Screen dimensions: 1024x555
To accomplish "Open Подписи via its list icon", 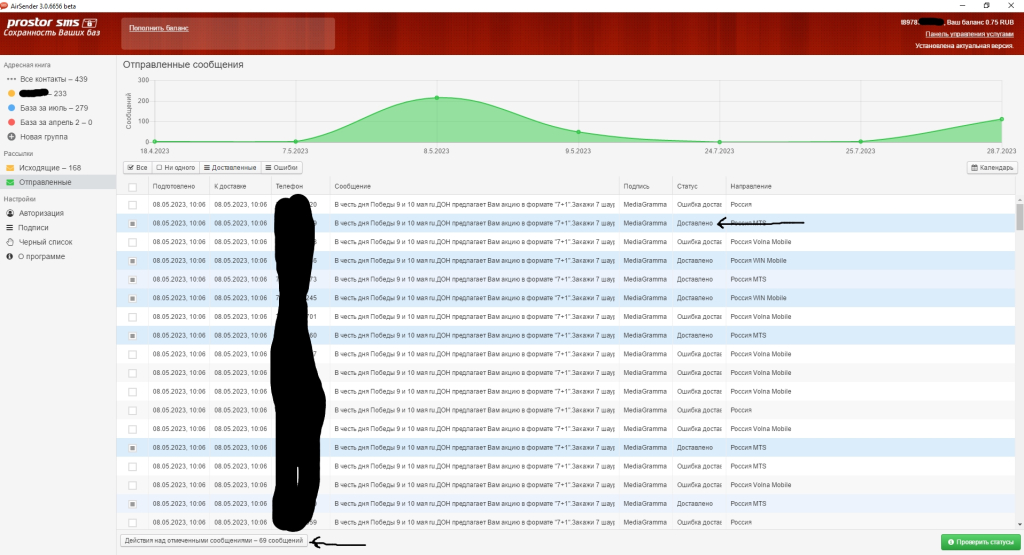I will 10,227.
